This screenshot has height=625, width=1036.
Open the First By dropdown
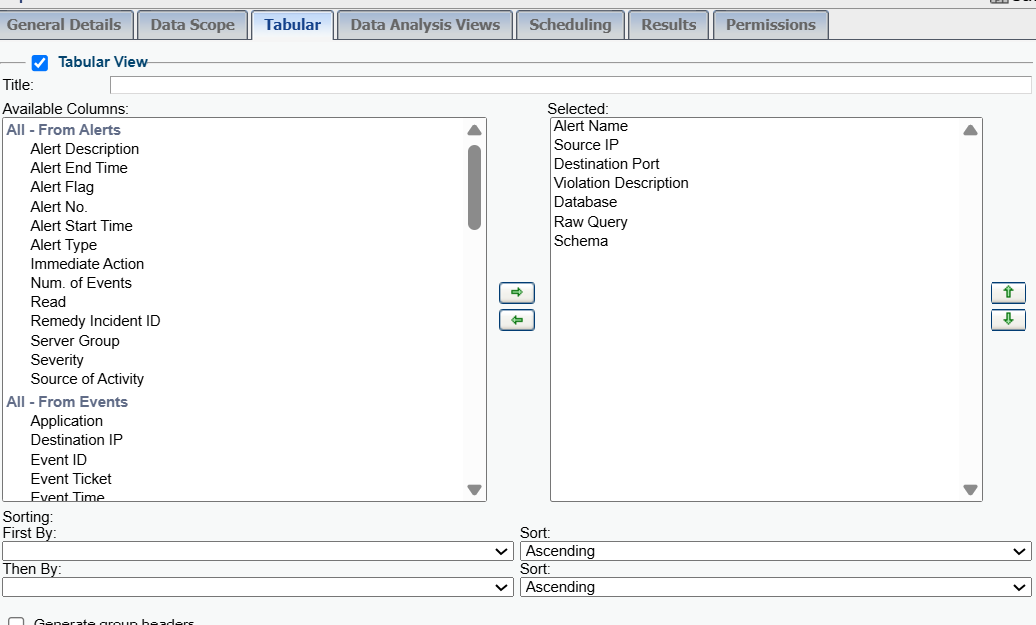[258, 551]
